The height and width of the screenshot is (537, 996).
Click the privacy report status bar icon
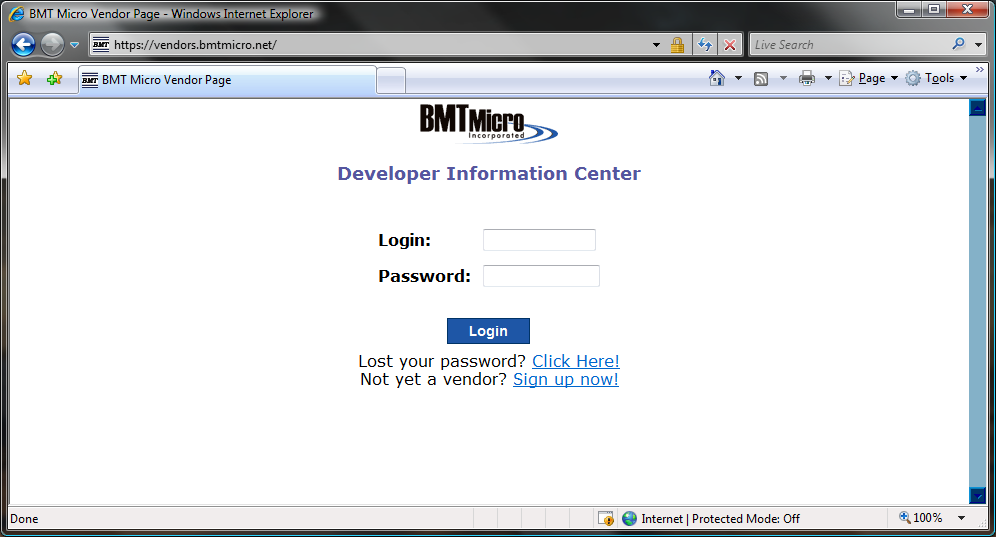click(605, 519)
